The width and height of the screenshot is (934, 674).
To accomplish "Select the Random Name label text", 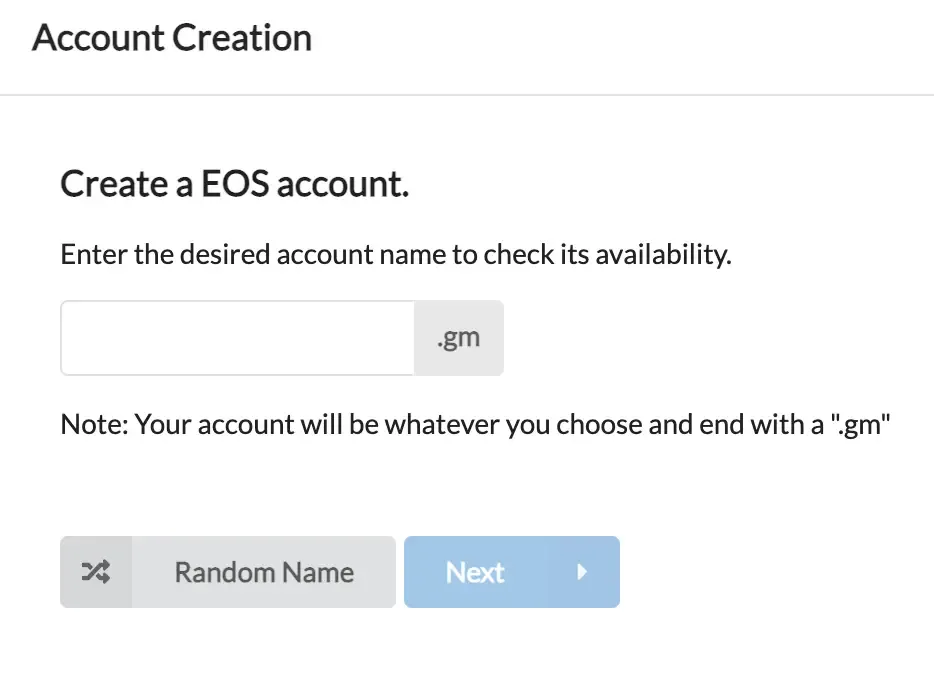I will (263, 572).
